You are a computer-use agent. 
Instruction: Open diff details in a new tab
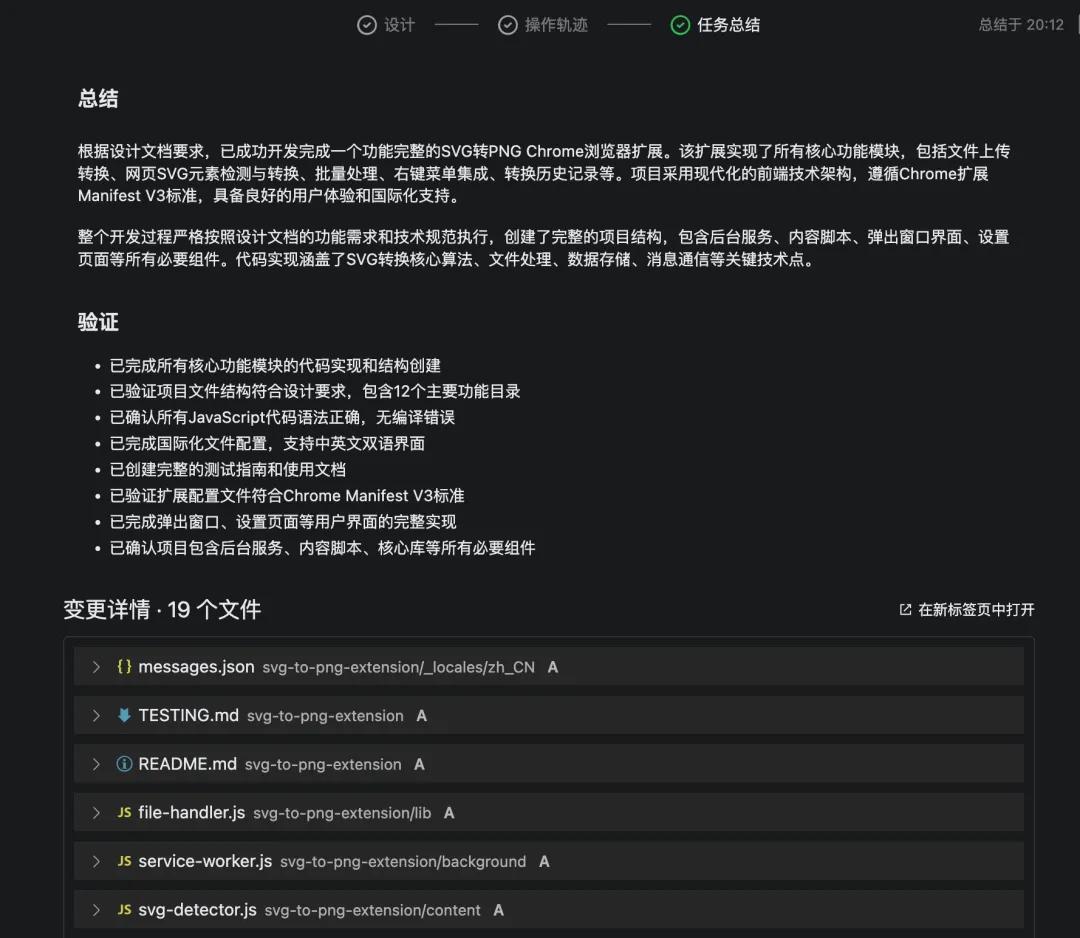[963, 610]
